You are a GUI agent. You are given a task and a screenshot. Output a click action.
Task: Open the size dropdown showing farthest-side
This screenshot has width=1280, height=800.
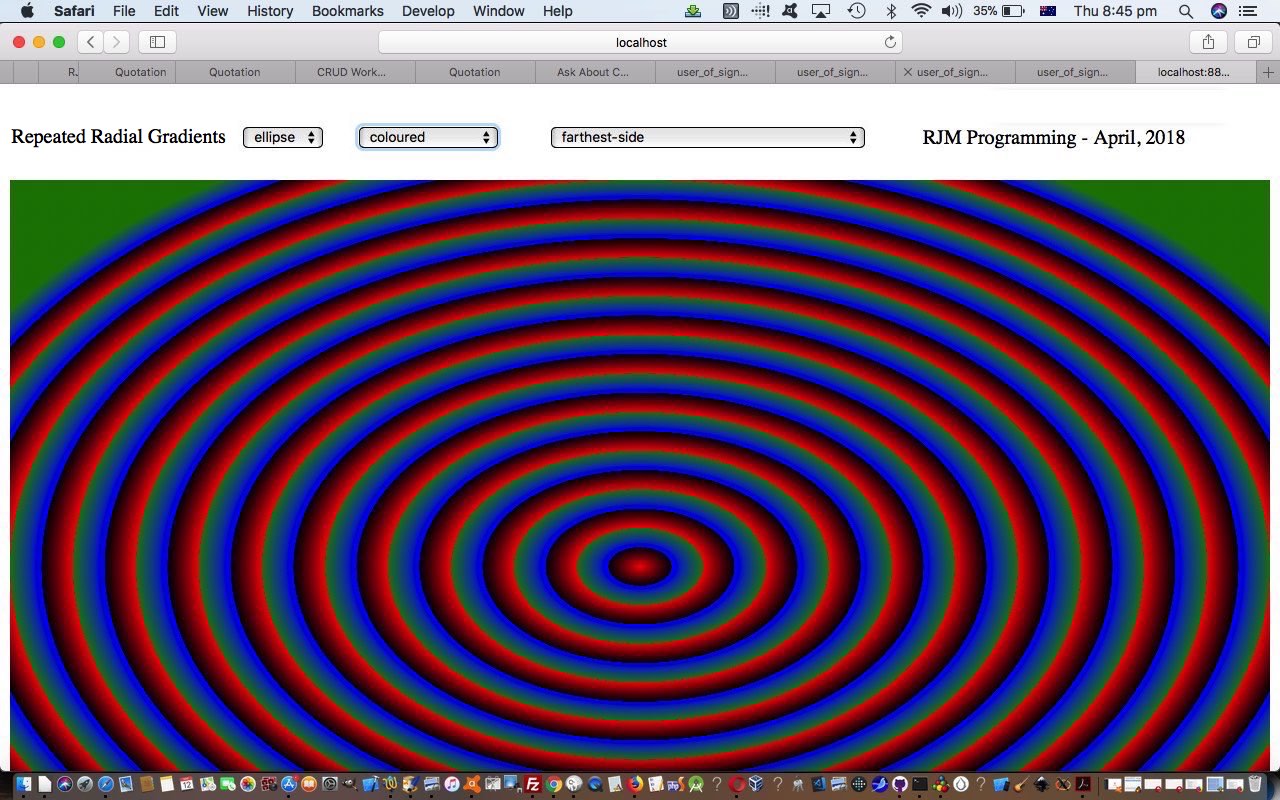(x=708, y=137)
